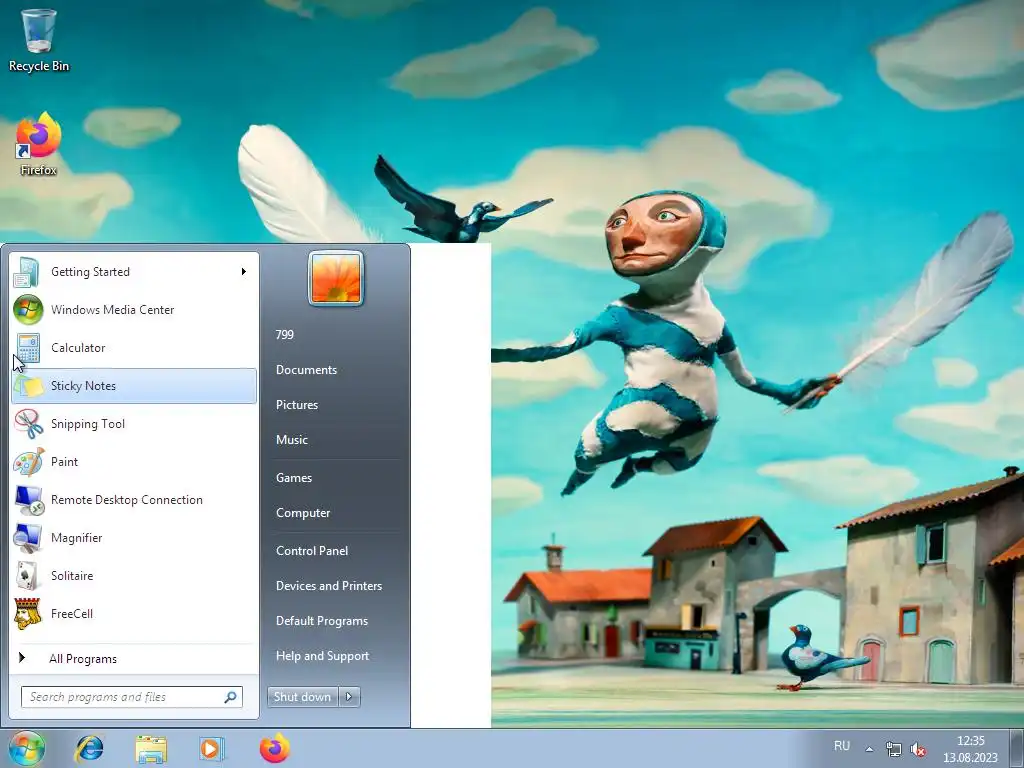Screen dimensions: 1024x768
Task: Launch FreeCell game entry
Action: [134, 614]
